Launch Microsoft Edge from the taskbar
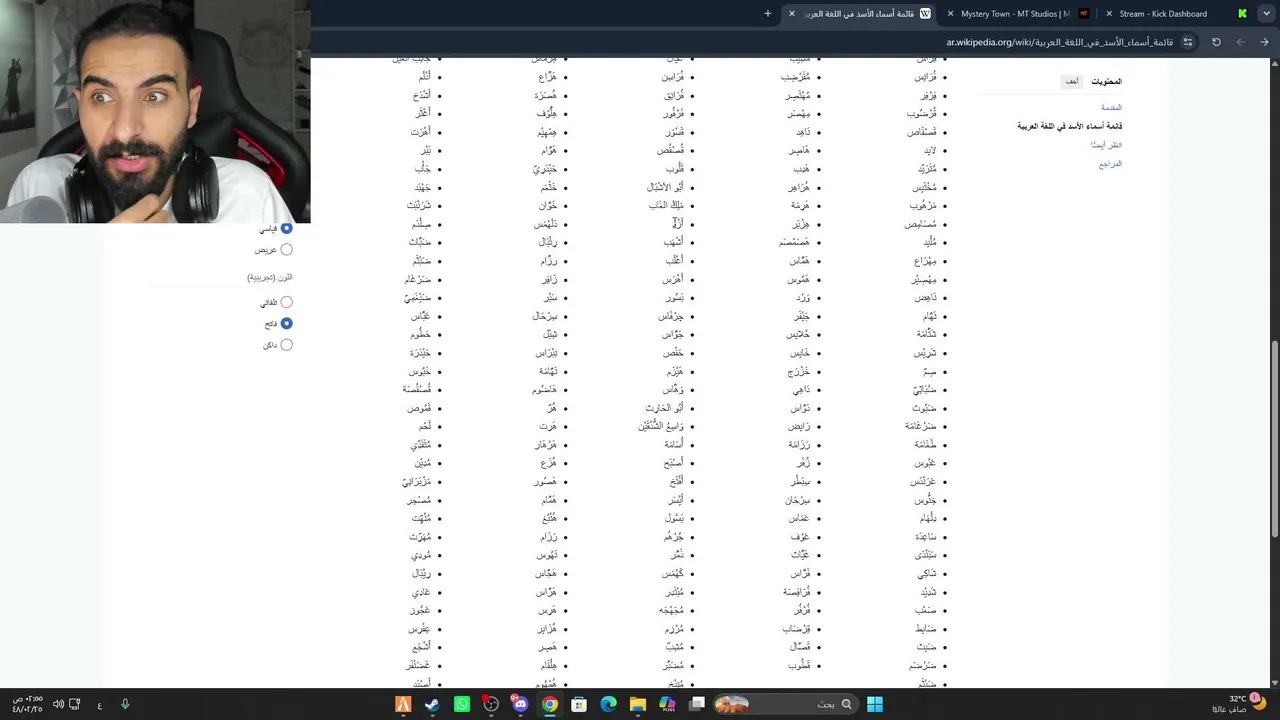 point(608,704)
